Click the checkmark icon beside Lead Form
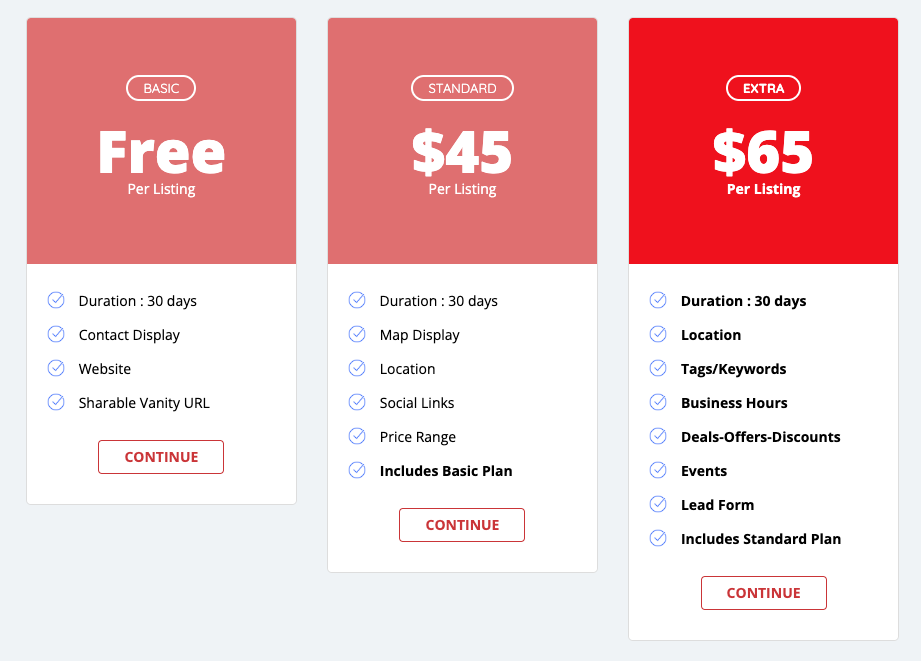The image size is (921, 661). point(658,504)
